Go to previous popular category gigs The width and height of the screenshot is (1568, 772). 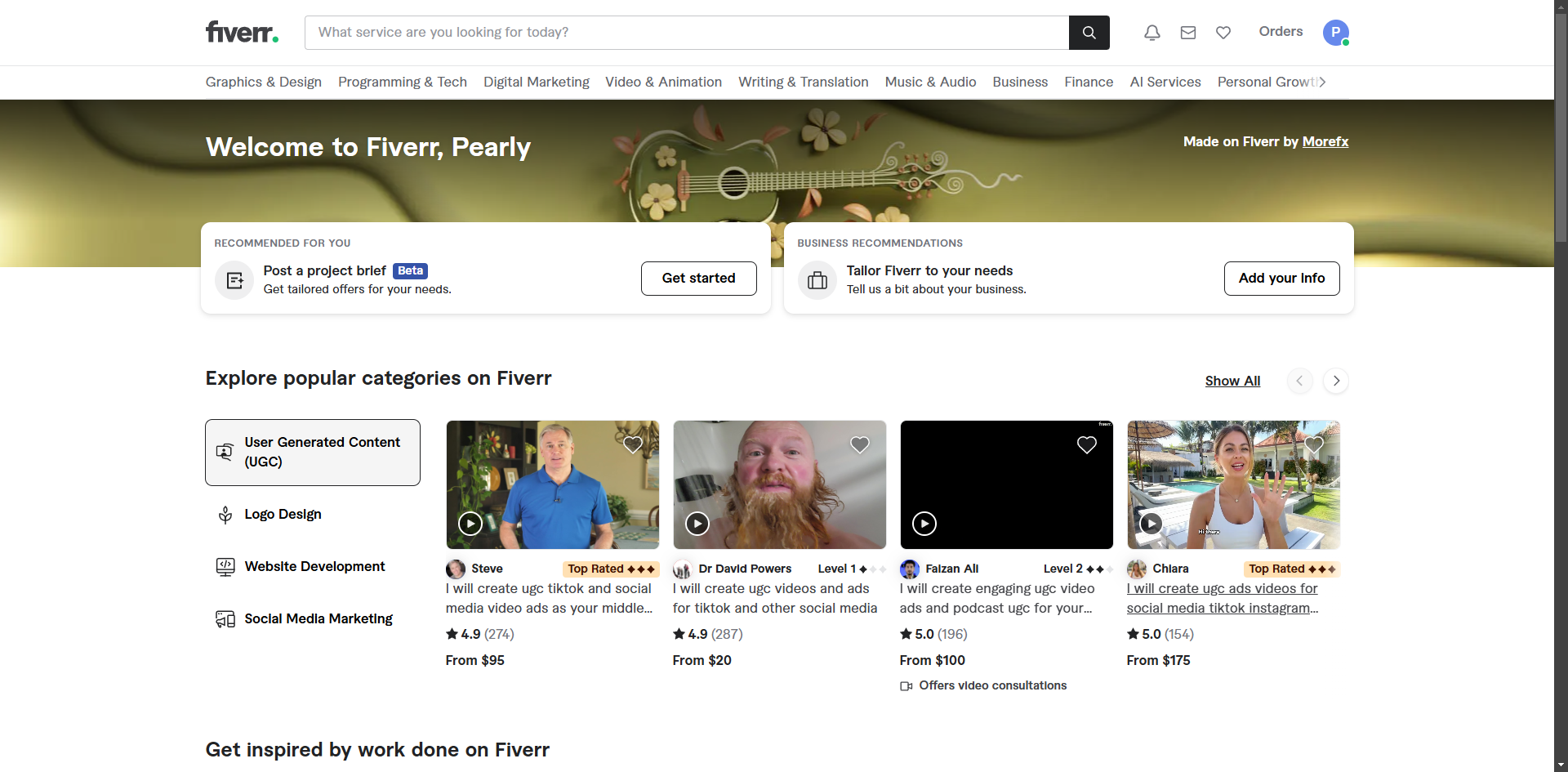[x=1299, y=381]
